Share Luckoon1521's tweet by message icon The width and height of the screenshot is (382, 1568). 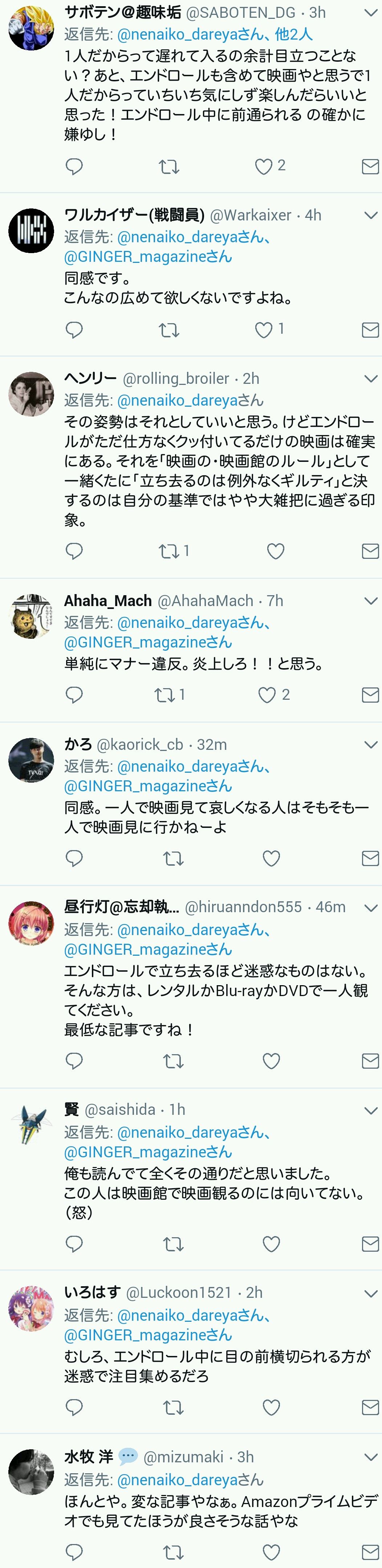[370, 1407]
